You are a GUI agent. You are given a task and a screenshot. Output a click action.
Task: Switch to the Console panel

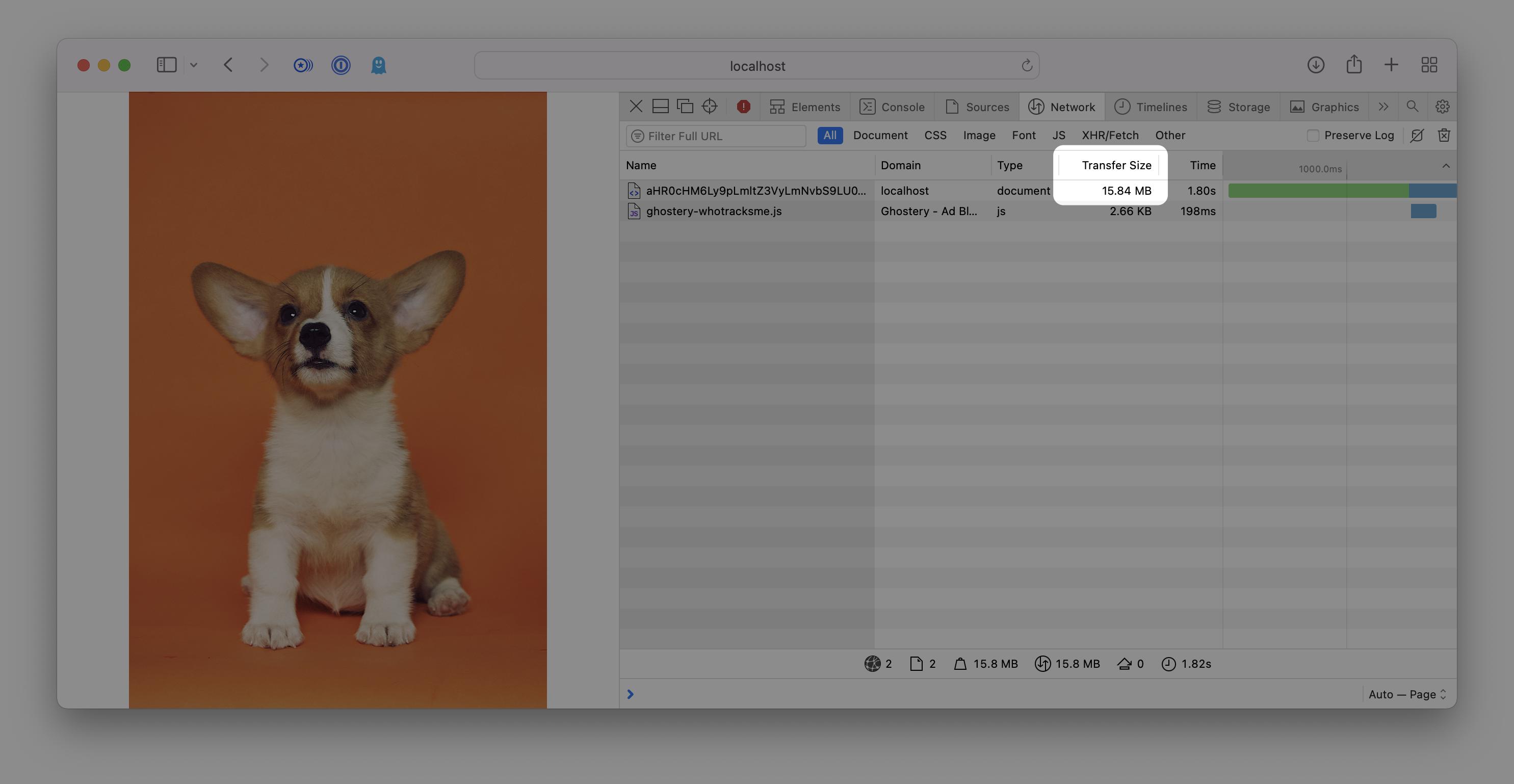(x=892, y=107)
